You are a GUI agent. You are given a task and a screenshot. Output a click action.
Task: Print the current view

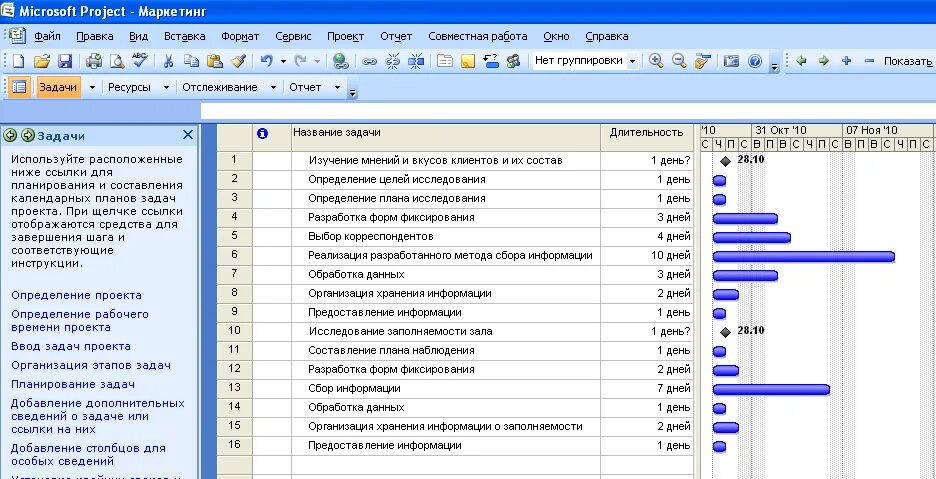pos(94,61)
